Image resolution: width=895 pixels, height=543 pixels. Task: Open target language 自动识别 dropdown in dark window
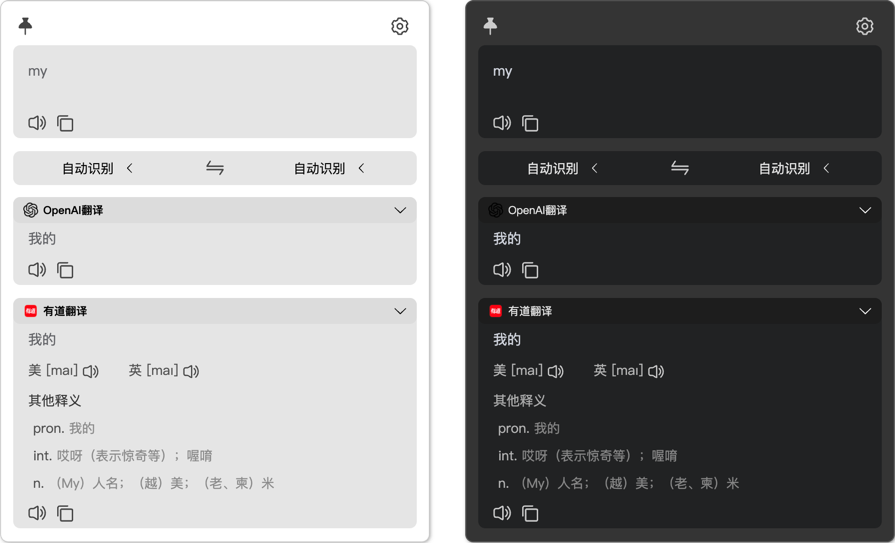[x=795, y=168]
